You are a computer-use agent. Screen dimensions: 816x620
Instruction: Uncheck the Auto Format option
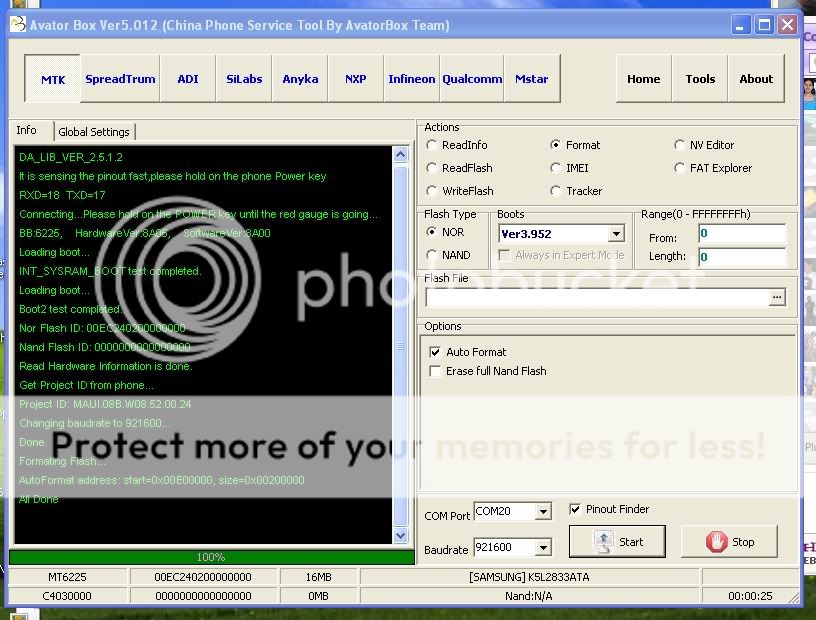click(435, 352)
